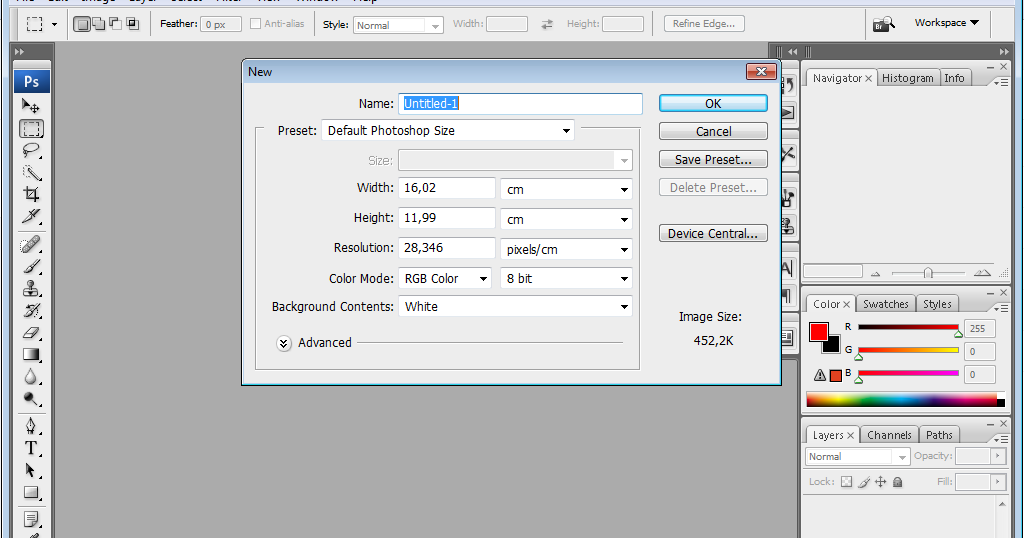Choose Intersect with selection mode
Image resolution: width=1024 pixels, height=538 pixels.
(x=133, y=24)
